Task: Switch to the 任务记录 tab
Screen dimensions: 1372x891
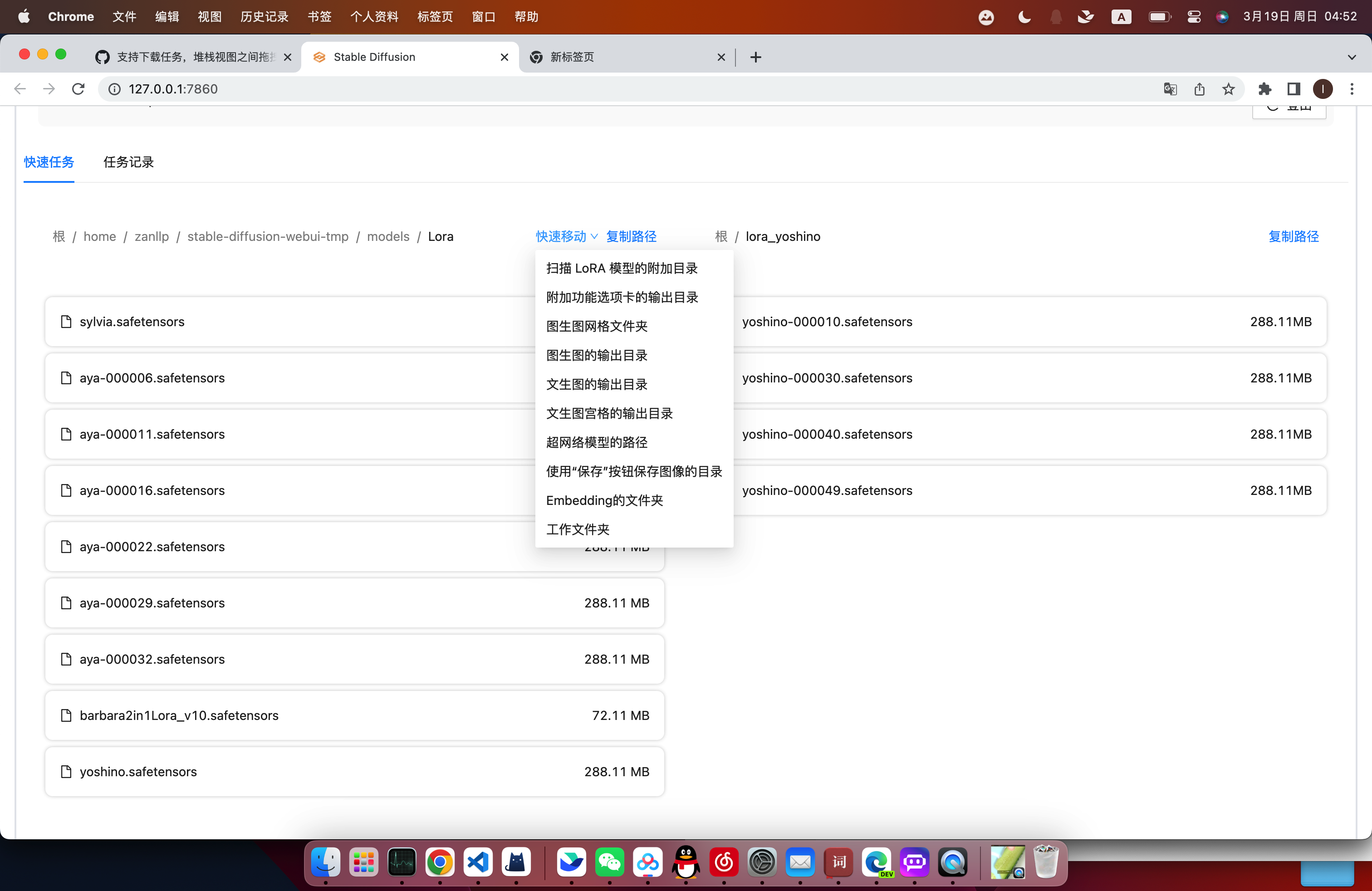Action: point(128,162)
